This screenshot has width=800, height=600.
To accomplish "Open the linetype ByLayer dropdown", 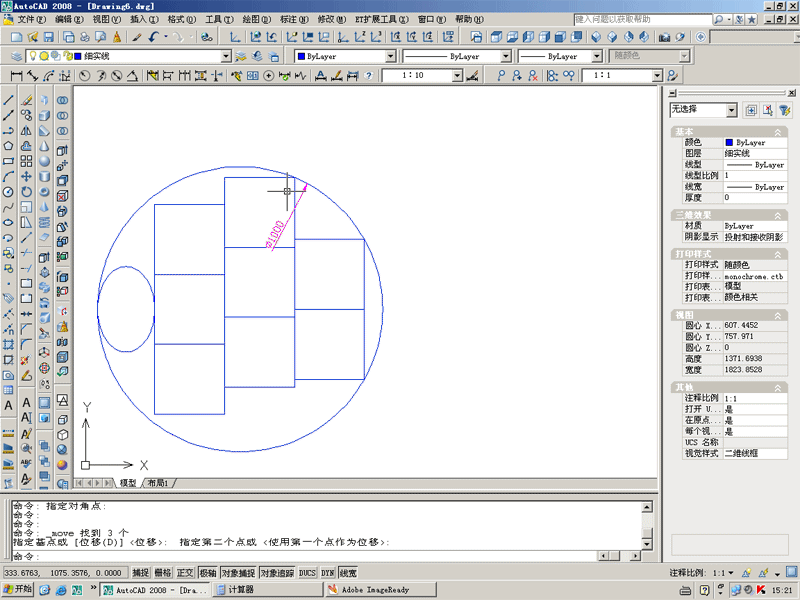I will (x=506, y=56).
